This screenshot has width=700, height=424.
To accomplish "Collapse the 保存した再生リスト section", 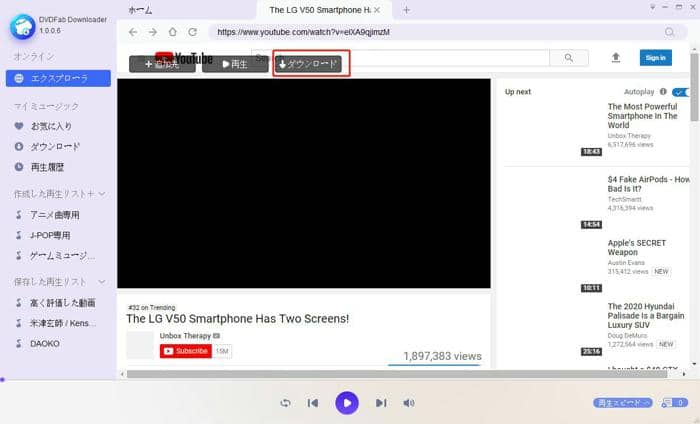I will (x=101, y=281).
